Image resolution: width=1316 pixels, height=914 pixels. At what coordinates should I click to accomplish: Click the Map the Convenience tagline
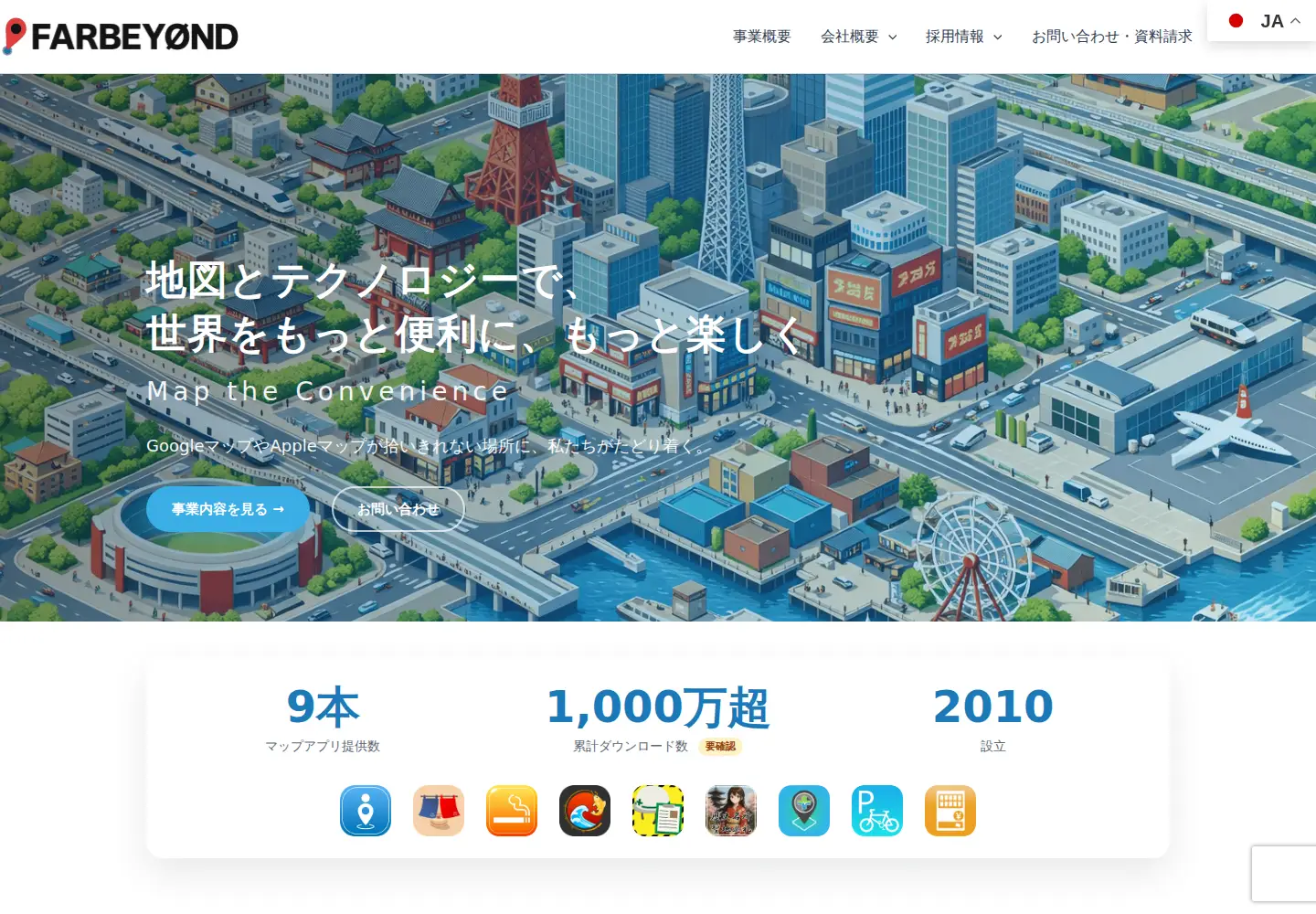point(327,391)
